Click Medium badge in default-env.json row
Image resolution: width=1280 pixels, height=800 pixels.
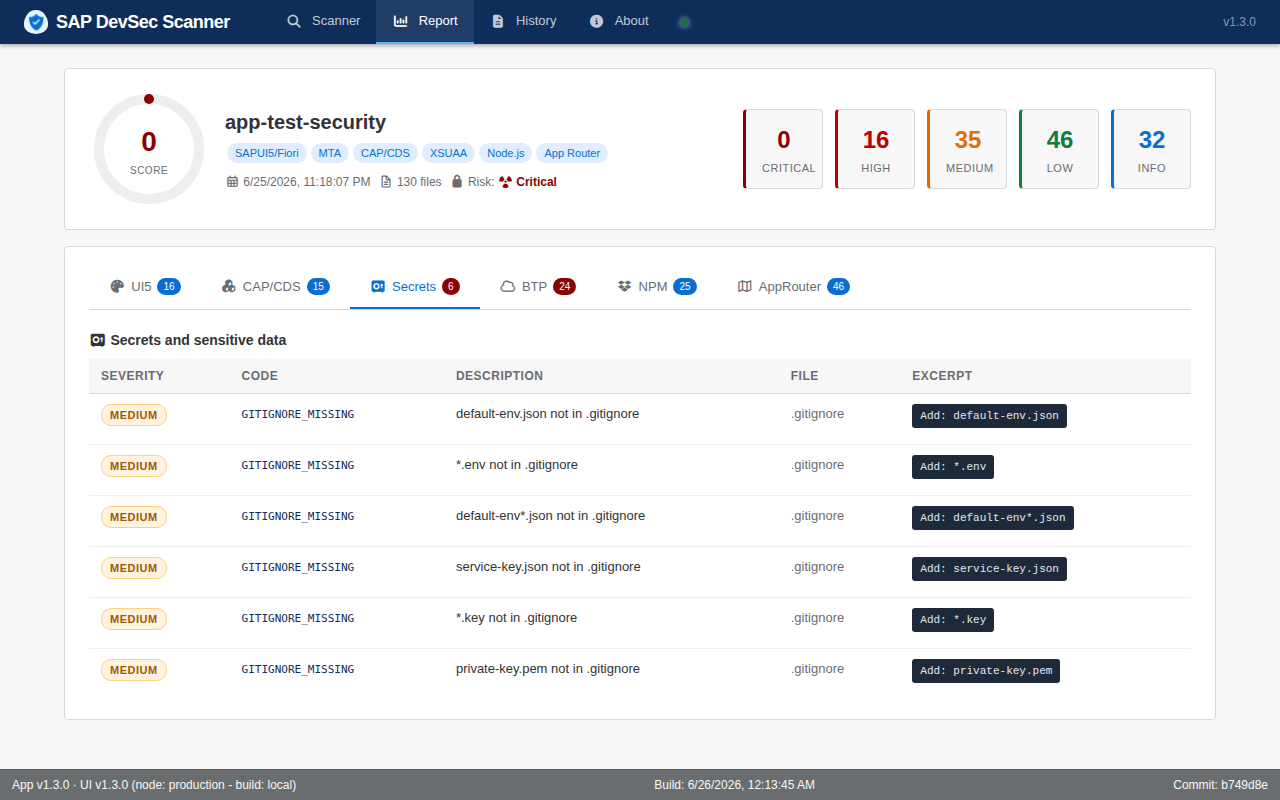coord(134,415)
